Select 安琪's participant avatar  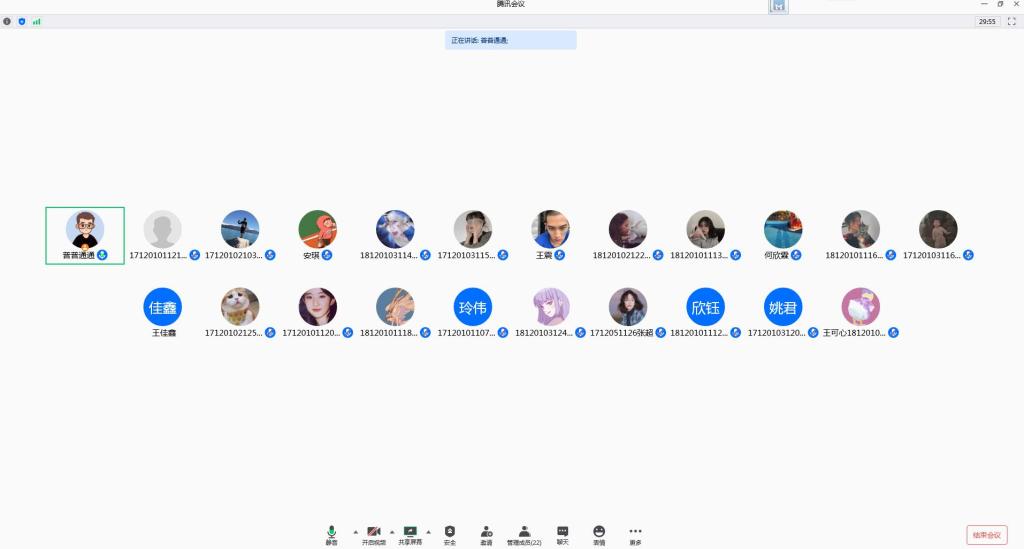pos(317,230)
